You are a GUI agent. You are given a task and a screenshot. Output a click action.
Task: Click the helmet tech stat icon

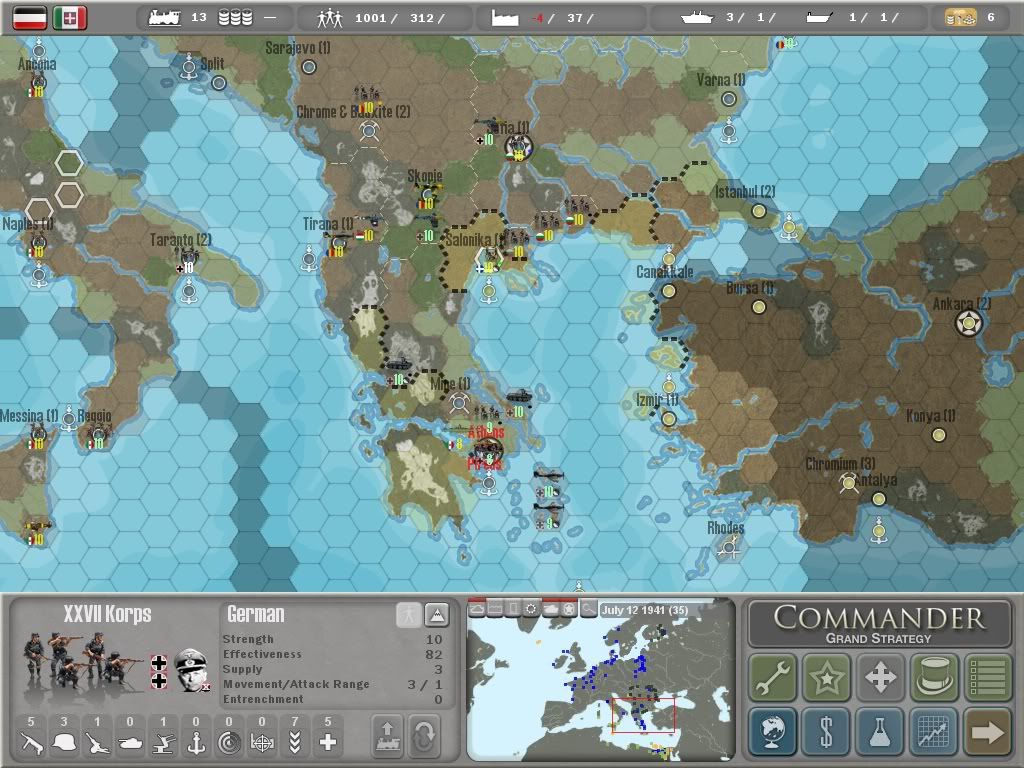(x=64, y=743)
